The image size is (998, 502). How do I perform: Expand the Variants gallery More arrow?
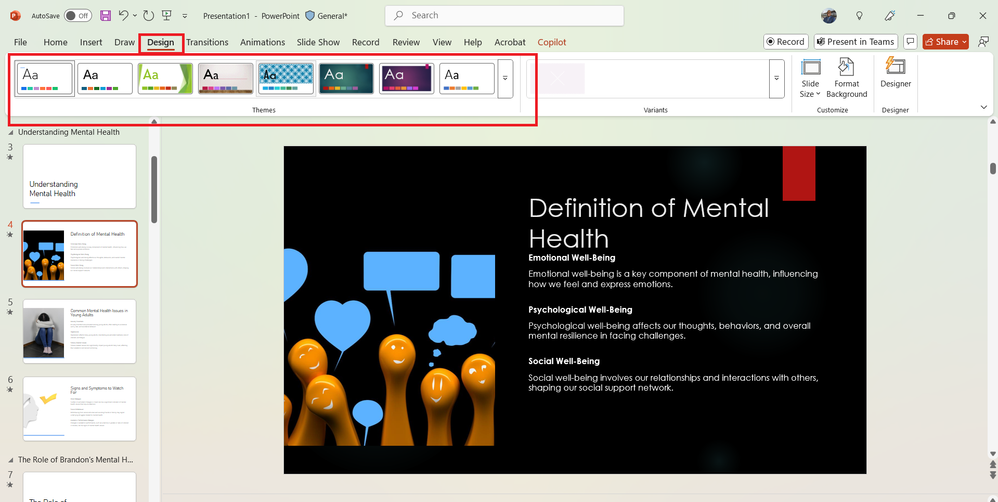pos(777,78)
